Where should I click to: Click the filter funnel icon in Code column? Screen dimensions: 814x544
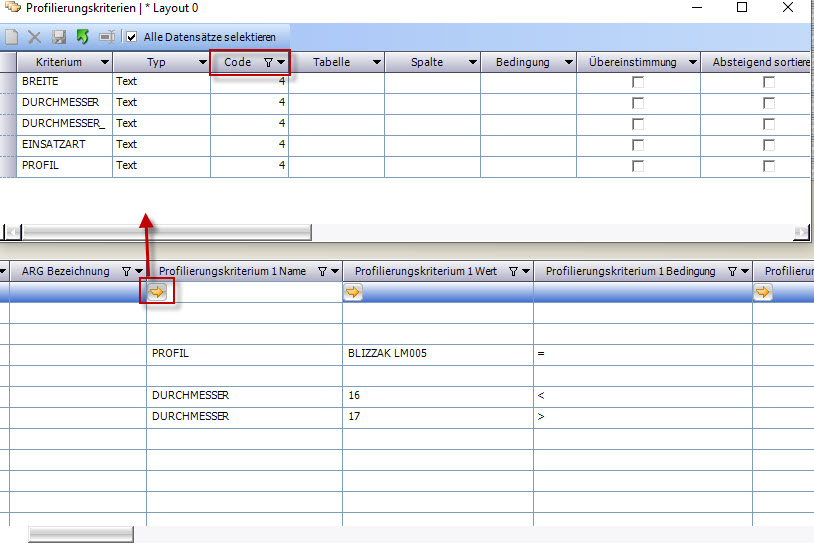267,62
